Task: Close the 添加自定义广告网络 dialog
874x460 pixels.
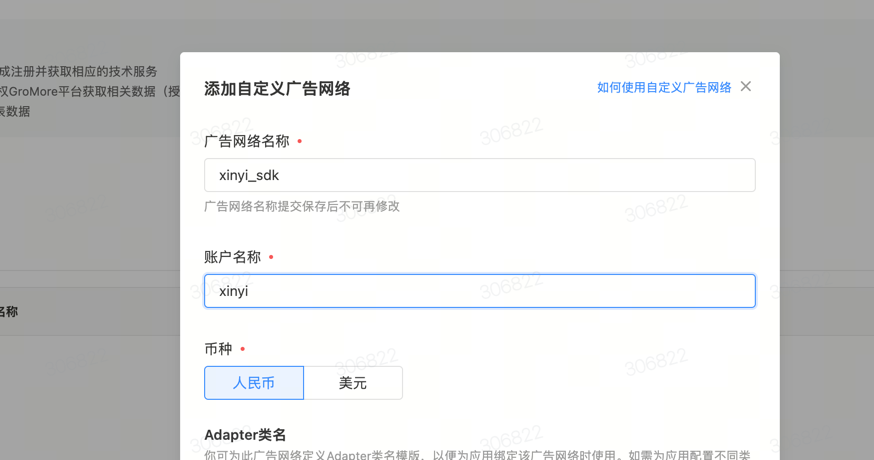Action: point(746,87)
